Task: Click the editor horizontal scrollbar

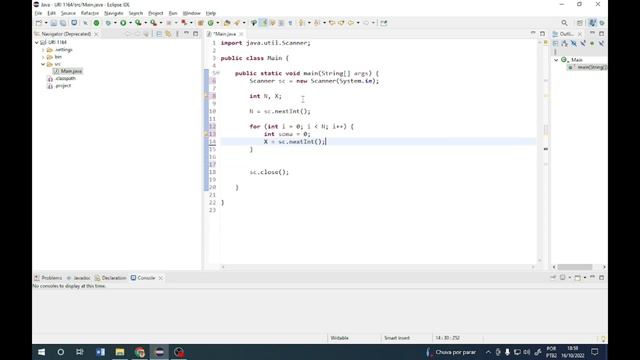Action: pyautogui.click(x=378, y=267)
